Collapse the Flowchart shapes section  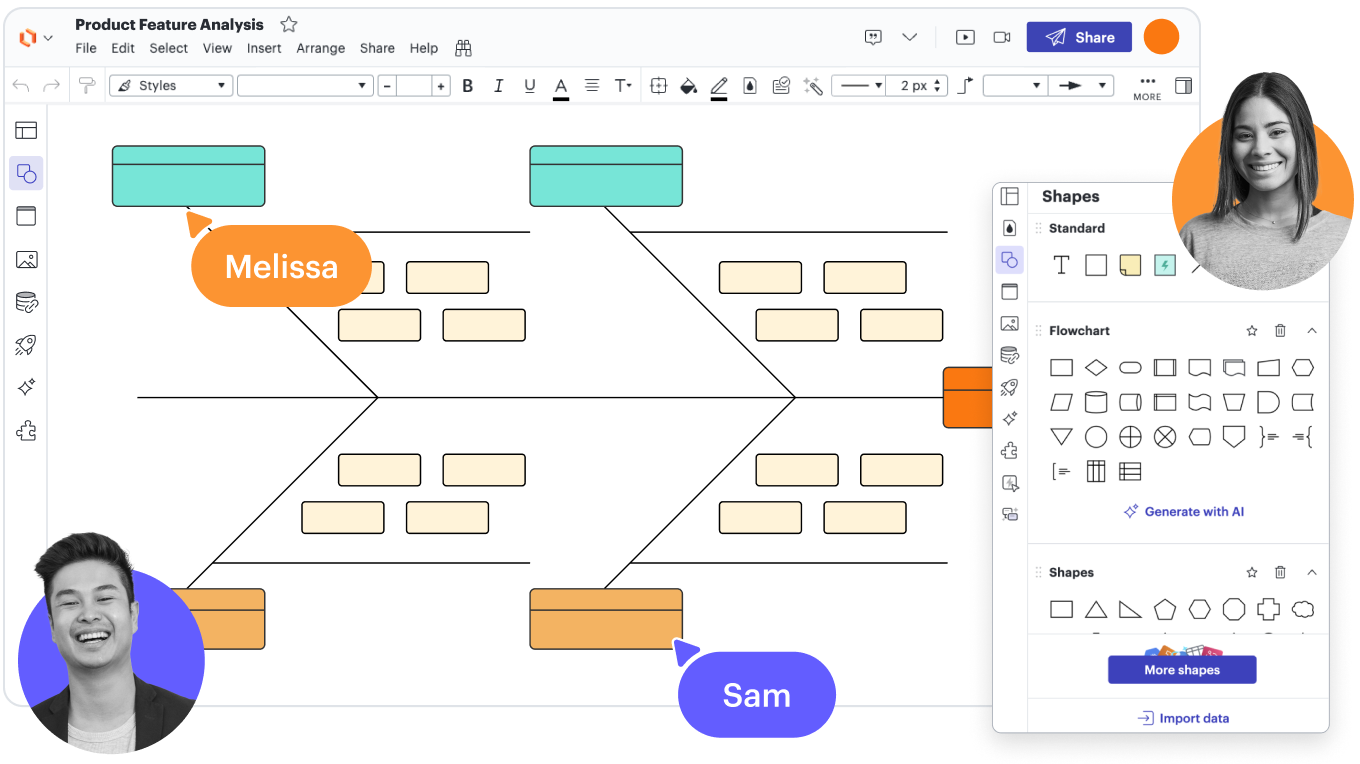coord(1312,331)
